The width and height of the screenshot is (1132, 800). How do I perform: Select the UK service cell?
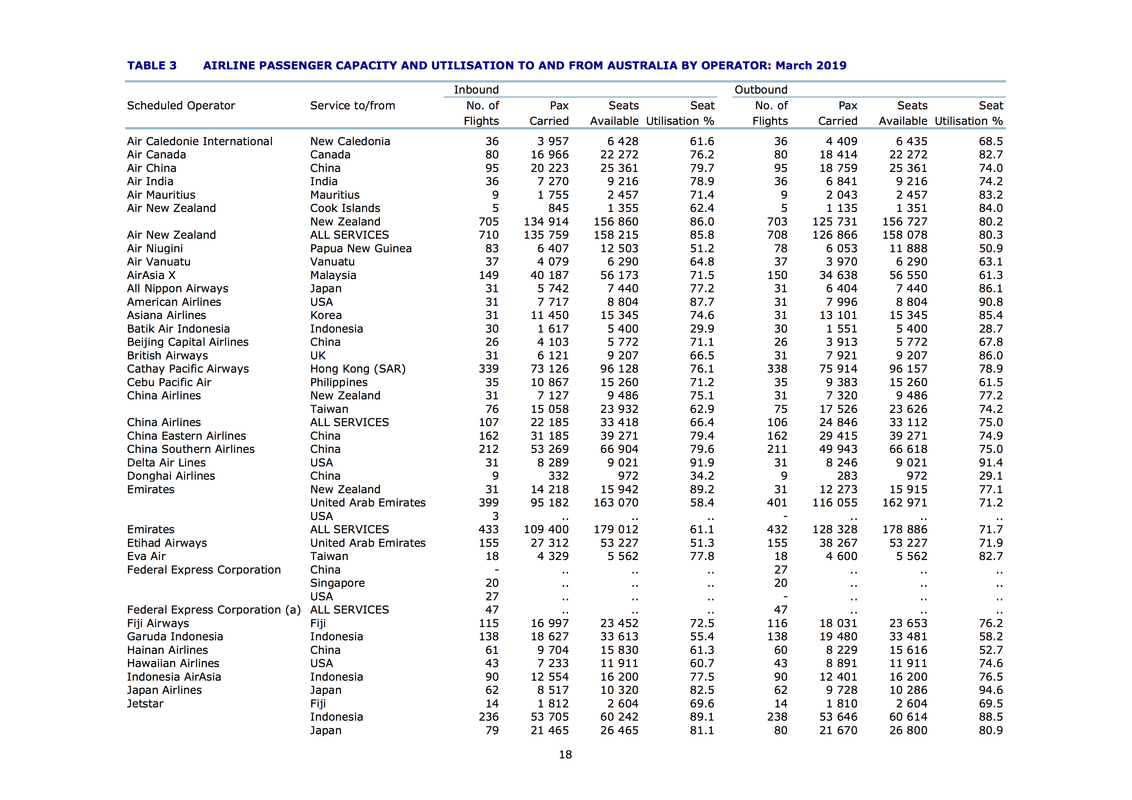point(318,355)
